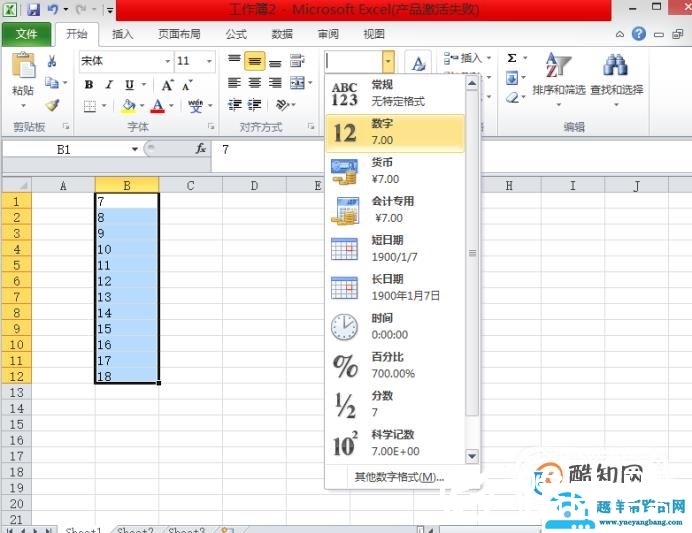692x533 pixels.
Task: Click the Paste clipboard icon
Action: click(x=23, y=65)
